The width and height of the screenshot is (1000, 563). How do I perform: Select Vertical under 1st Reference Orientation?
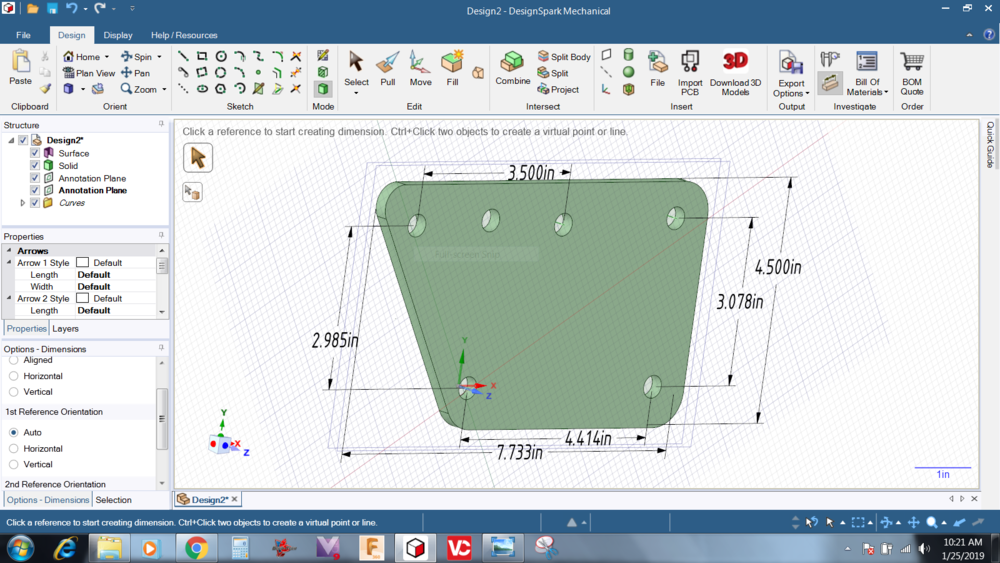pyautogui.click(x=13, y=464)
